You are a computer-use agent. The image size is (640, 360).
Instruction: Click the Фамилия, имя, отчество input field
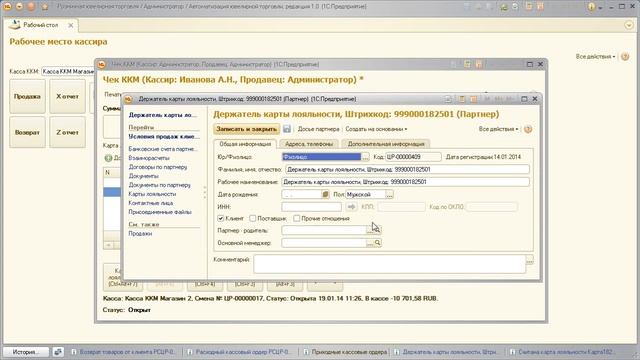coord(407,169)
